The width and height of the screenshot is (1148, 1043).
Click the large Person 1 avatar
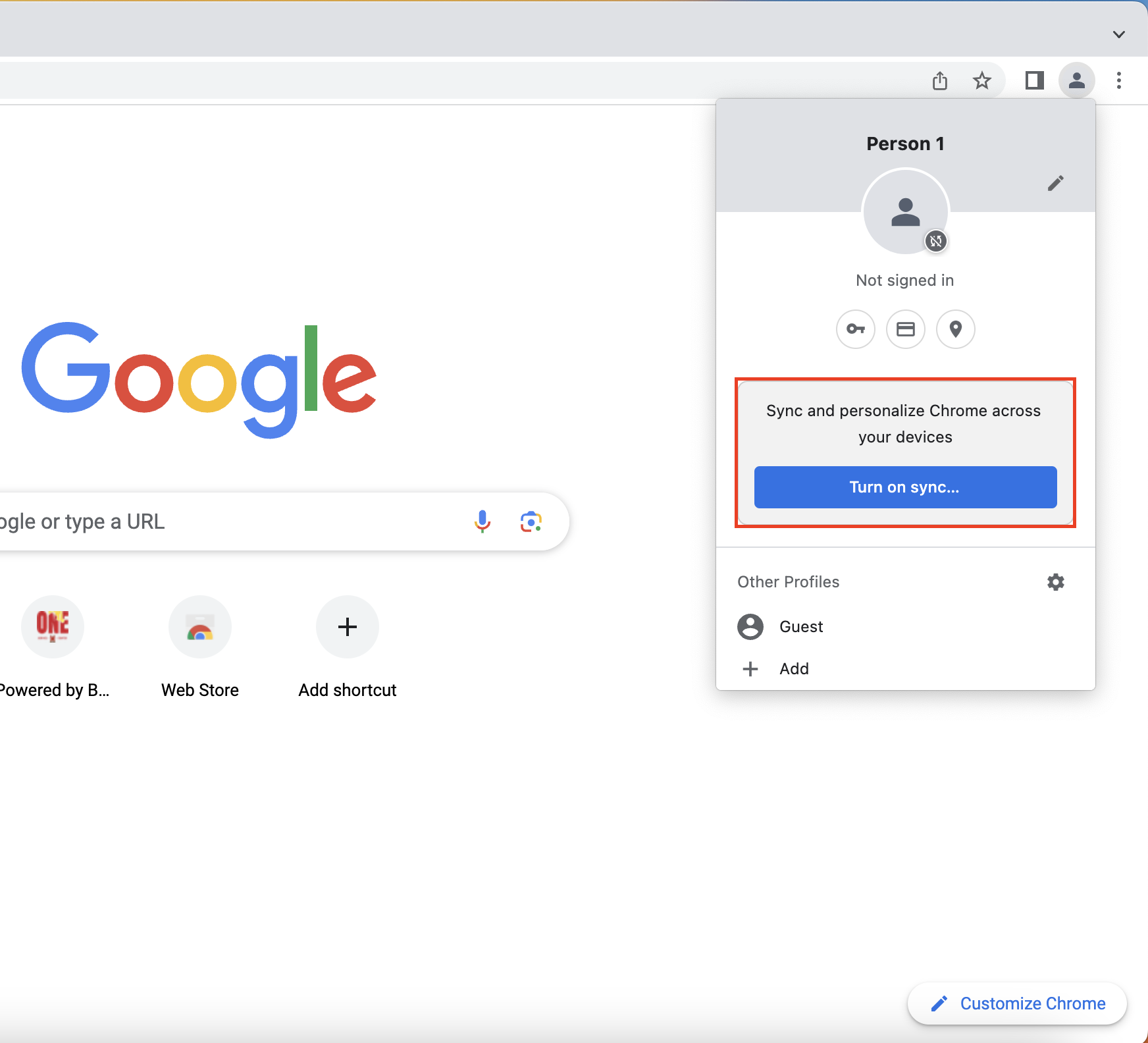[x=906, y=212]
